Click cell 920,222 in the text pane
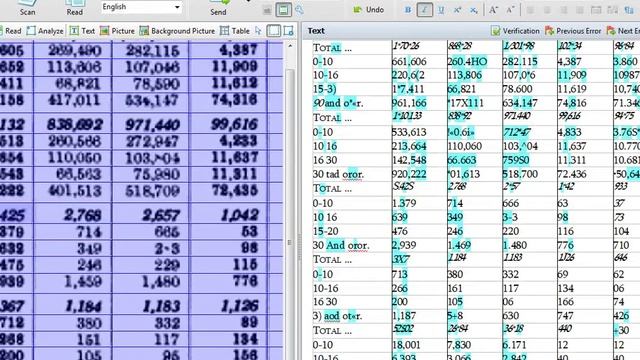This screenshot has height=360, width=640. point(409,175)
